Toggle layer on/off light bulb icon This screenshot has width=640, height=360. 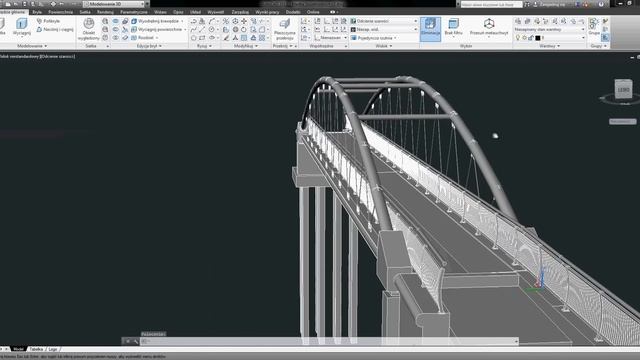[518, 38]
